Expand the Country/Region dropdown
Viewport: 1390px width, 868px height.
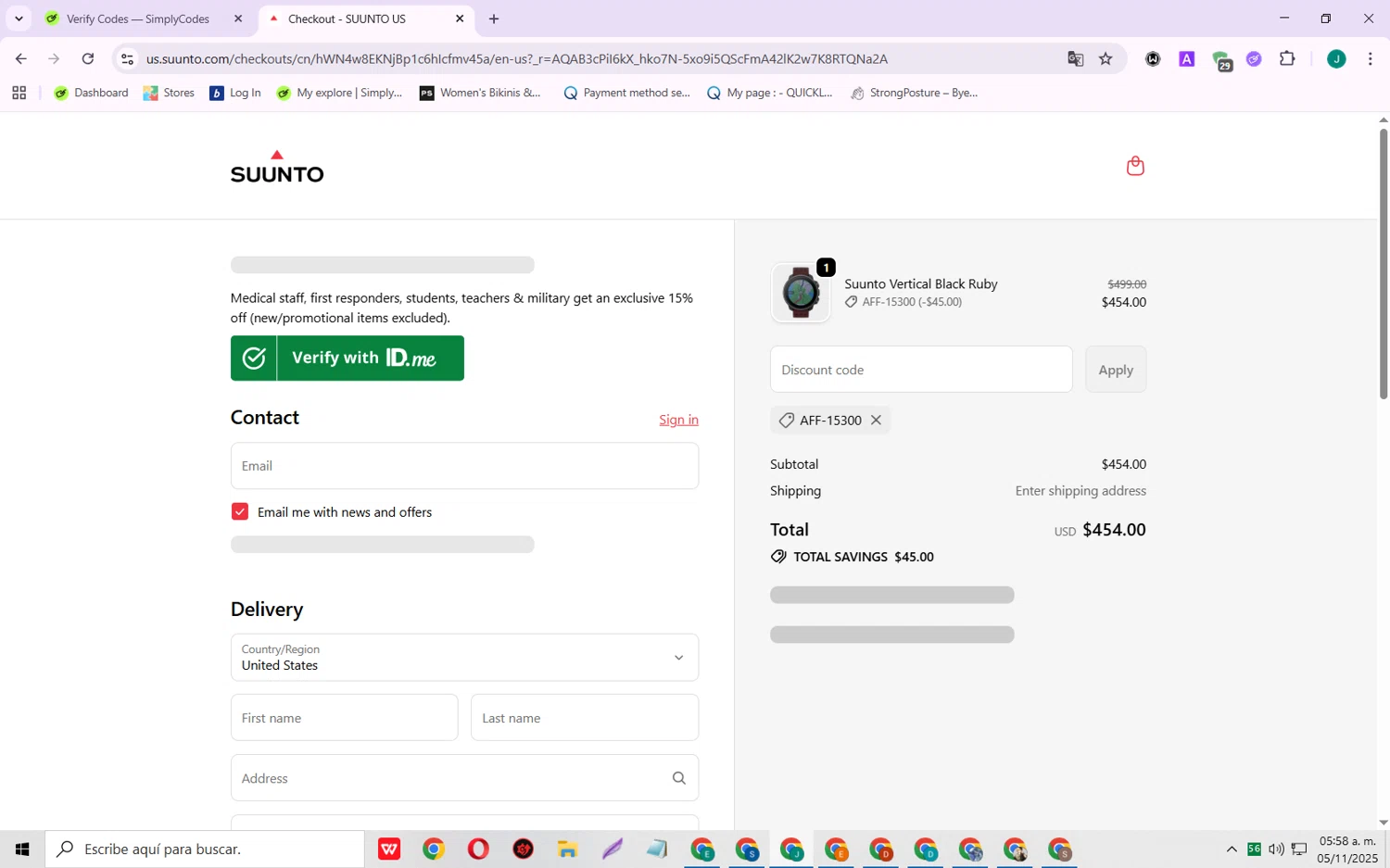pyautogui.click(x=464, y=658)
